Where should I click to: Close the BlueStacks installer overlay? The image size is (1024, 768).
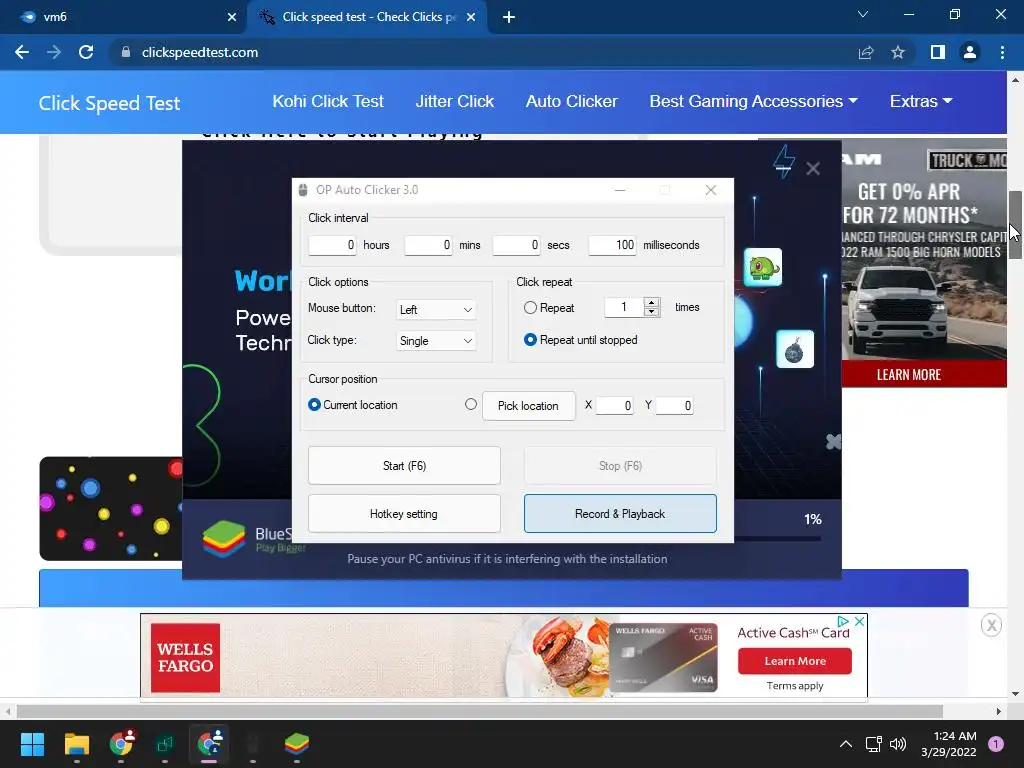(813, 169)
